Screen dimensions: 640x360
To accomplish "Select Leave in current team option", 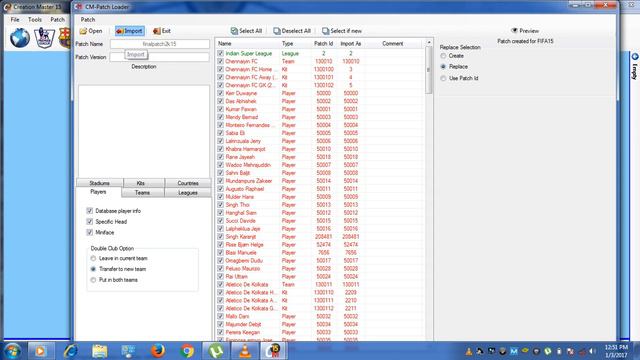I will (93, 258).
